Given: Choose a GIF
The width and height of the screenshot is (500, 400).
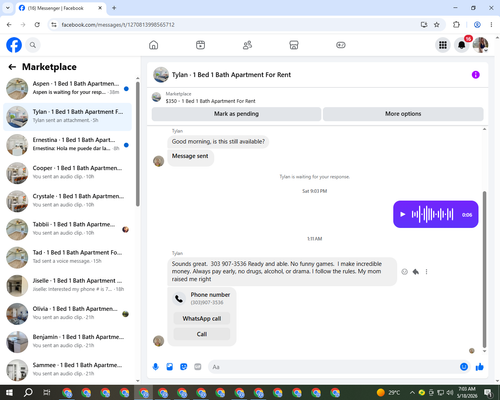Looking at the screenshot, I should coord(198,367).
